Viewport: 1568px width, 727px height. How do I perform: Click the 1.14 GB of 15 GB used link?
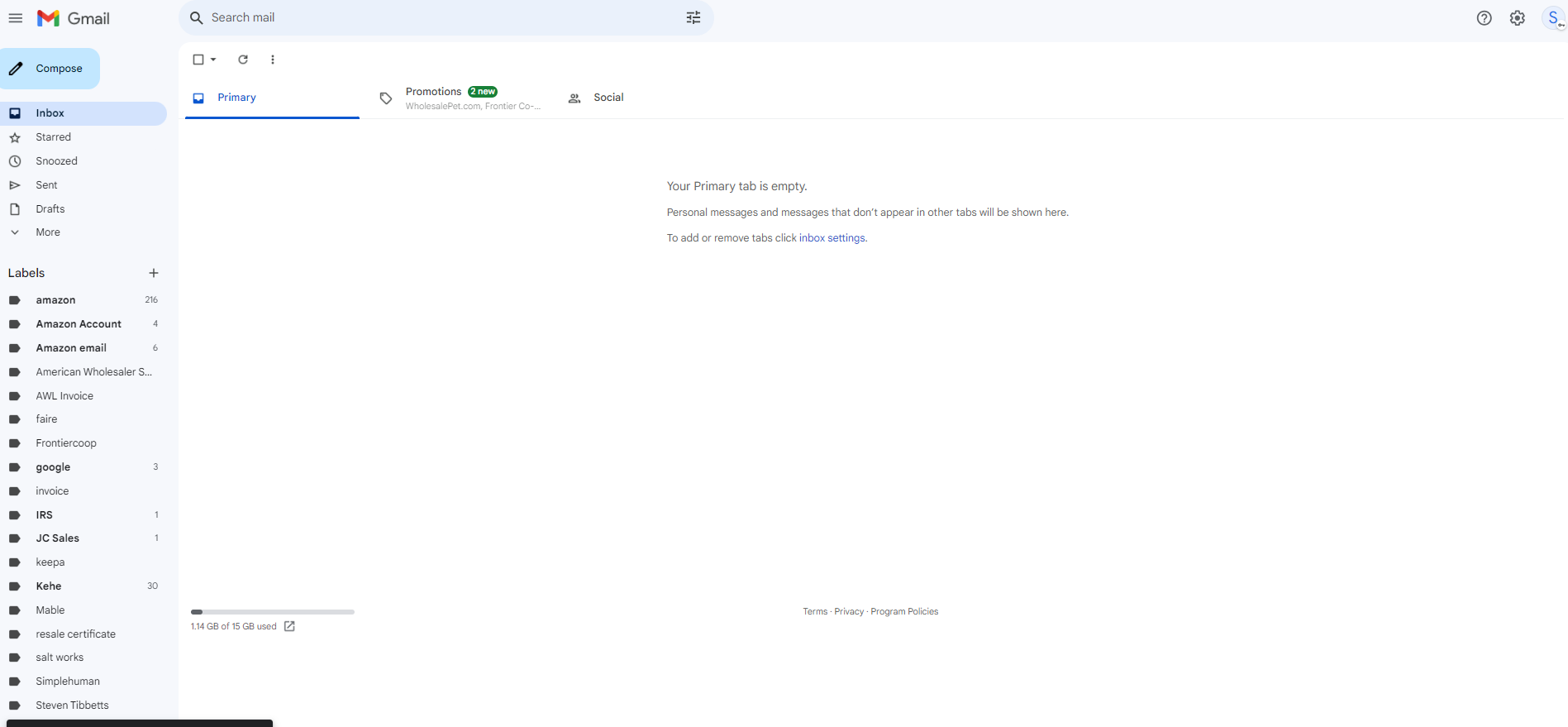coord(234,627)
